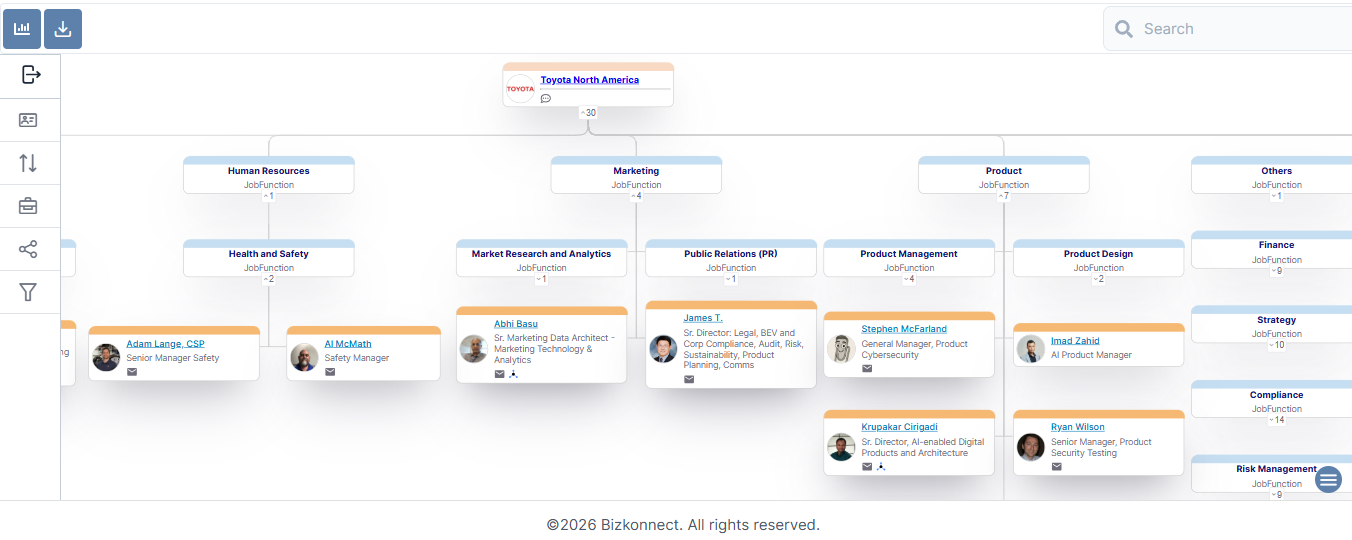
Task: Select the Strategy node title
Action: click(1276, 320)
